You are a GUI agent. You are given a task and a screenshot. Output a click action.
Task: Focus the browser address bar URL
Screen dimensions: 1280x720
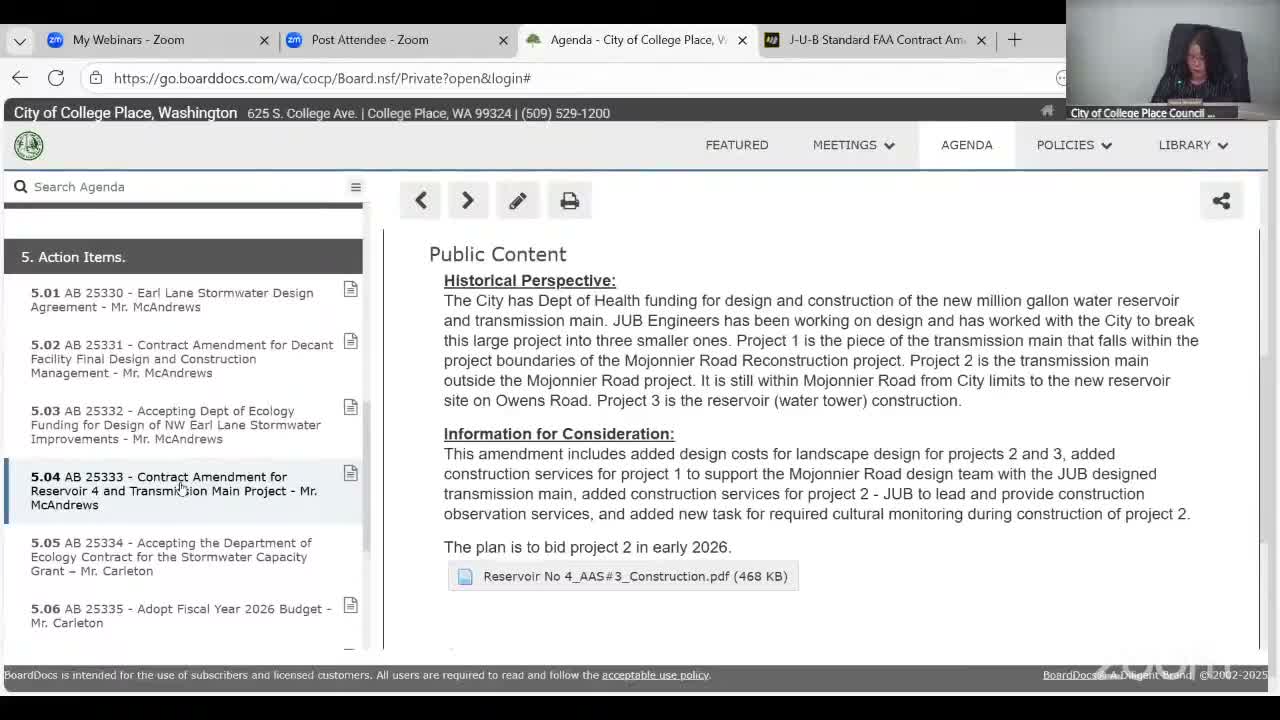322,78
